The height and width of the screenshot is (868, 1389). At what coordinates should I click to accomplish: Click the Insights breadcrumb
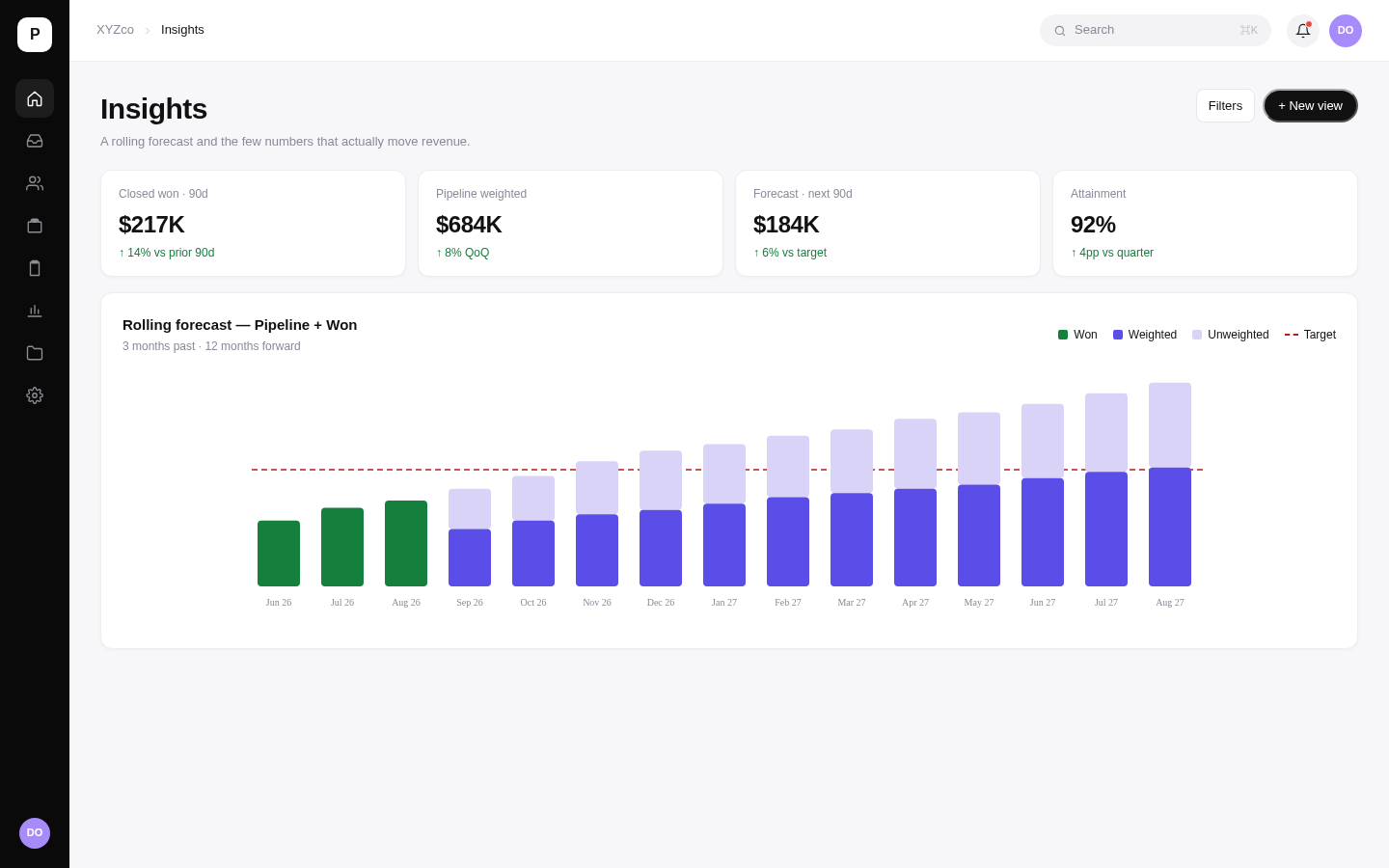pos(182,30)
